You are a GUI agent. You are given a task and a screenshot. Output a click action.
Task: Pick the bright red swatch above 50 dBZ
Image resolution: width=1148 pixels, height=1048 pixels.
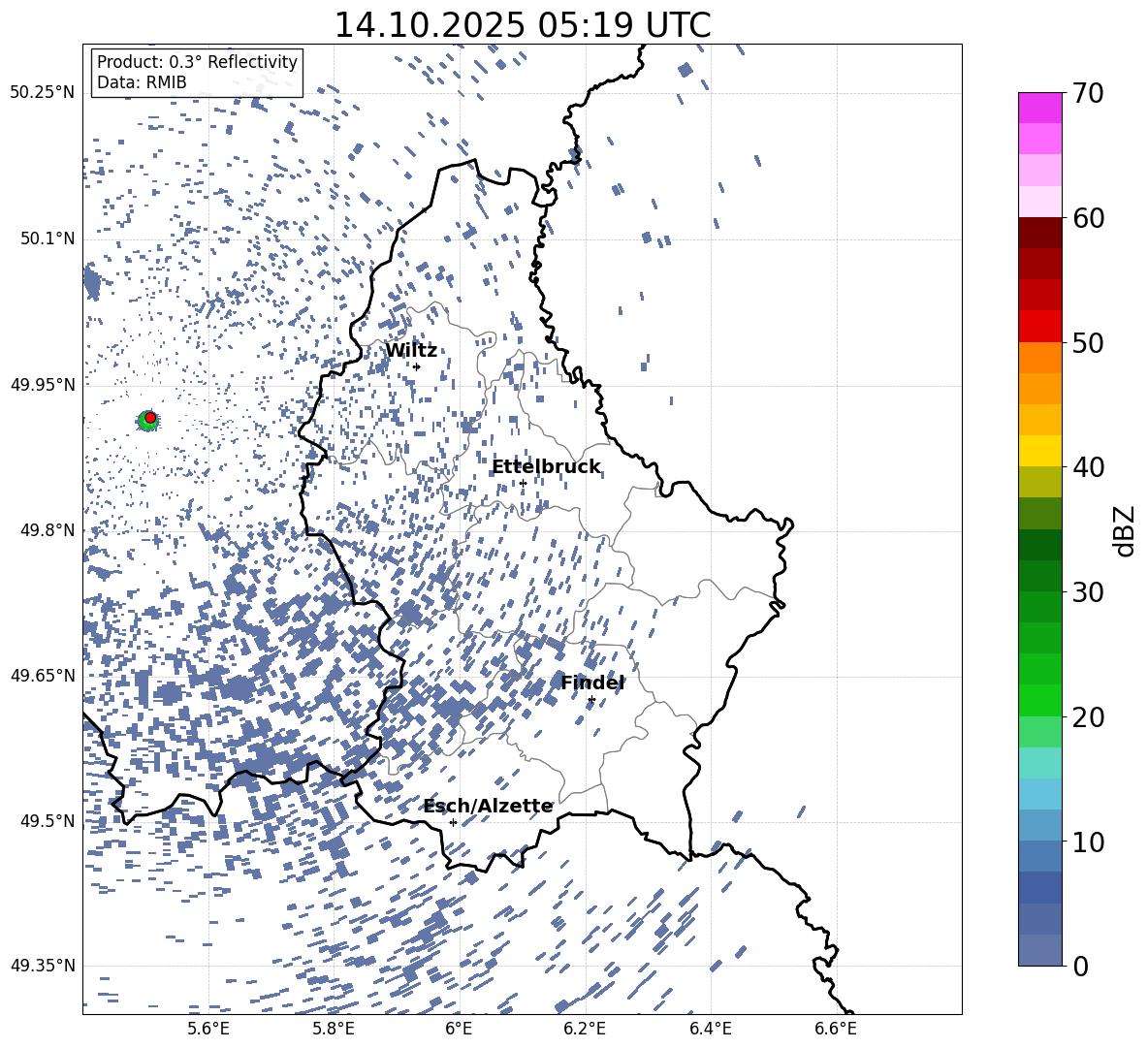pos(1040,326)
